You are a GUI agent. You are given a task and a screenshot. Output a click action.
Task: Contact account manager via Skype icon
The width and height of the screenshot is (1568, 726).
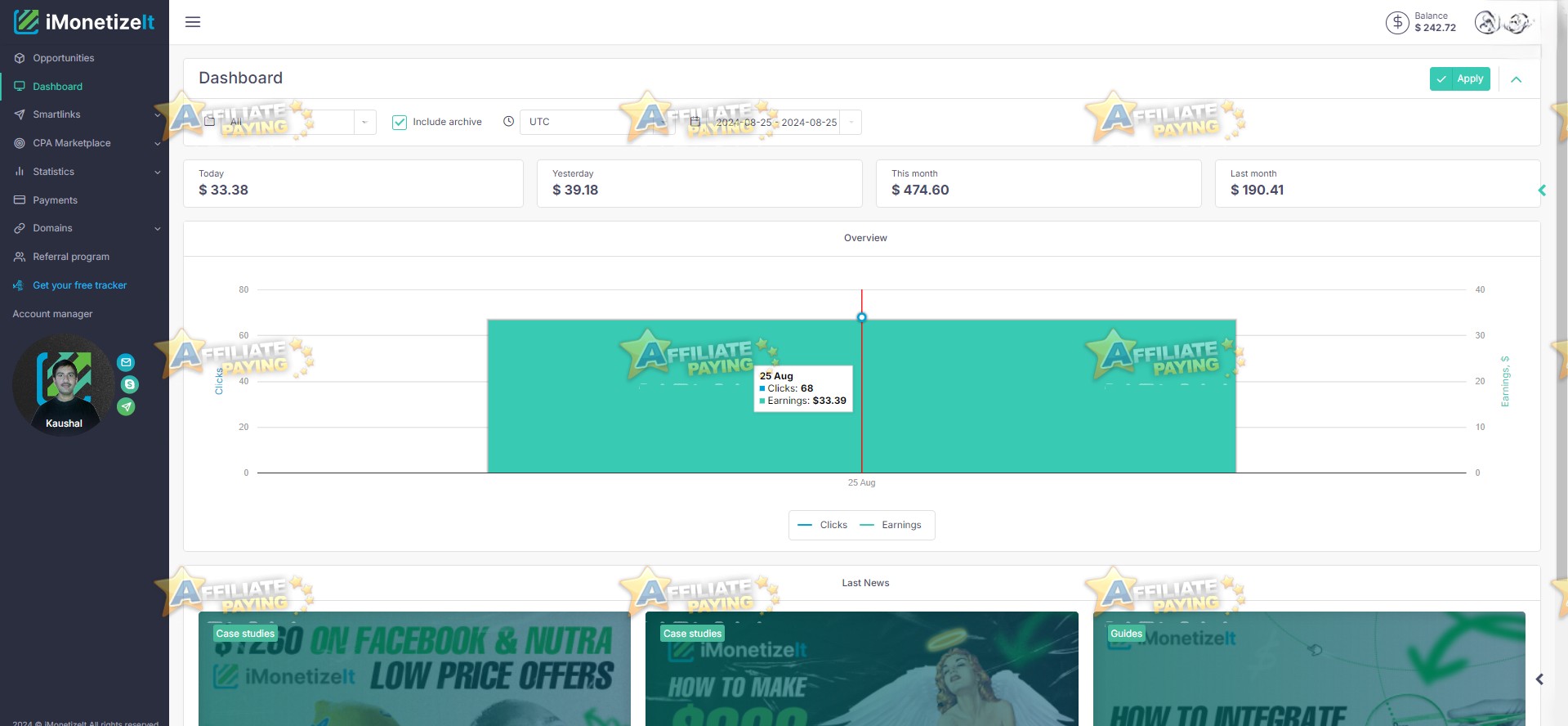(x=129, y=384)
